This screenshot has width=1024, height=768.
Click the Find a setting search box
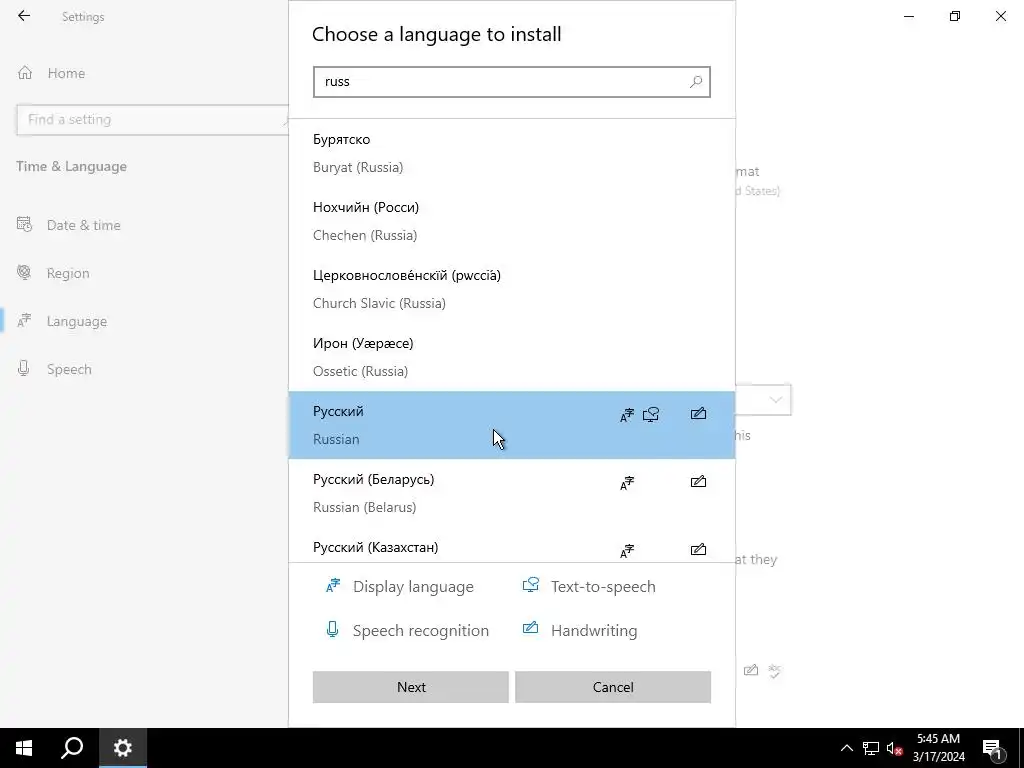(153, 120)
